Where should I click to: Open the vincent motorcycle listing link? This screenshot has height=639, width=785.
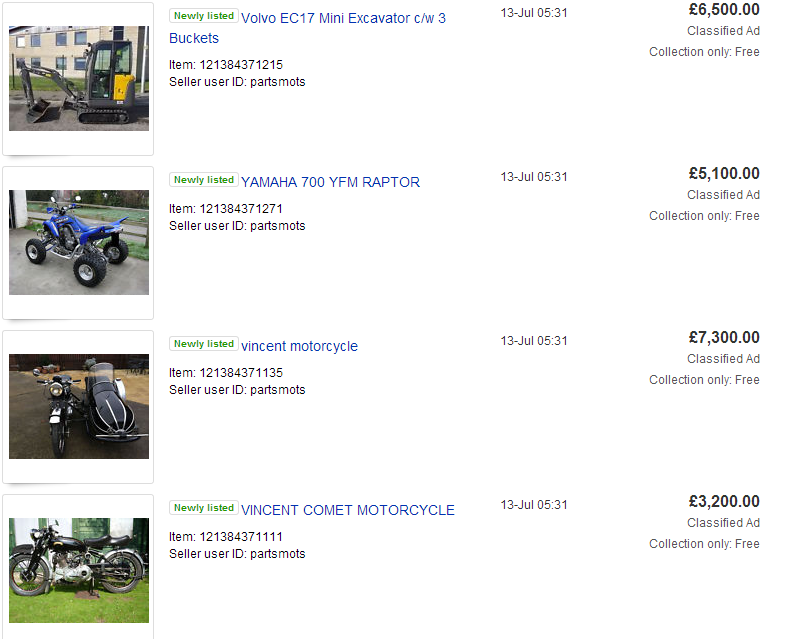[x=299, y=346]
